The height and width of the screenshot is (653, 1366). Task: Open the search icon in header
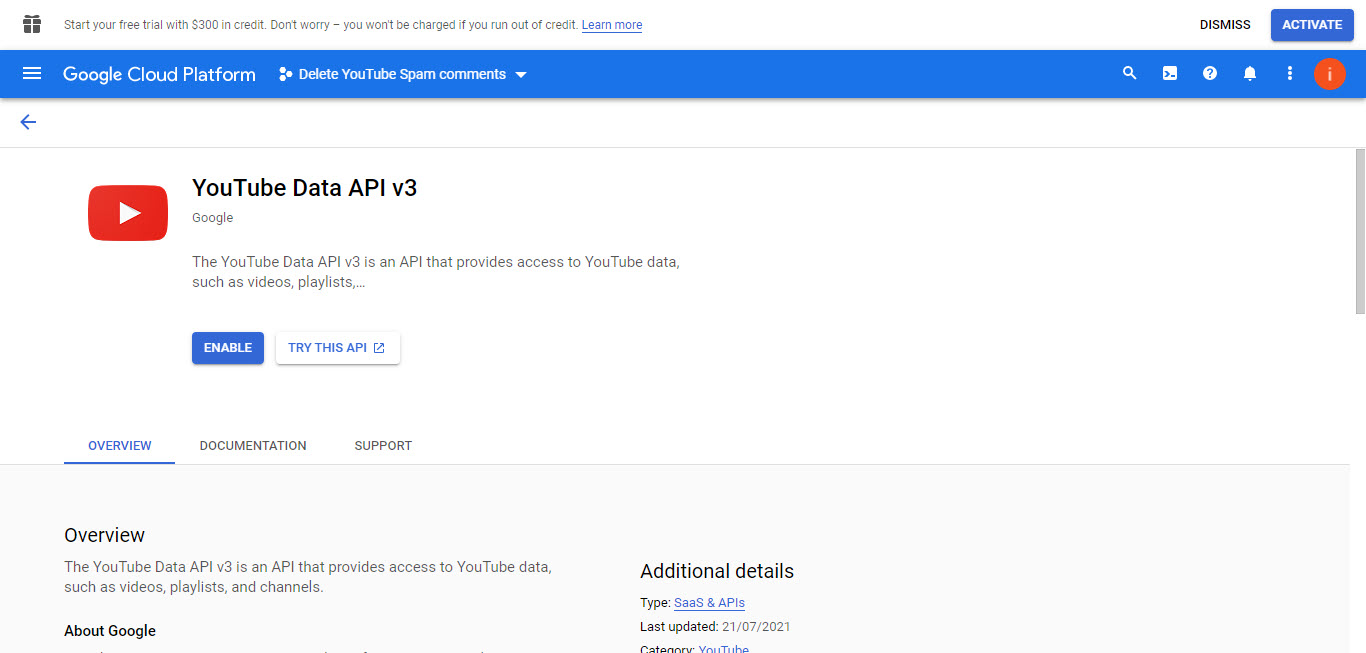1130,74
